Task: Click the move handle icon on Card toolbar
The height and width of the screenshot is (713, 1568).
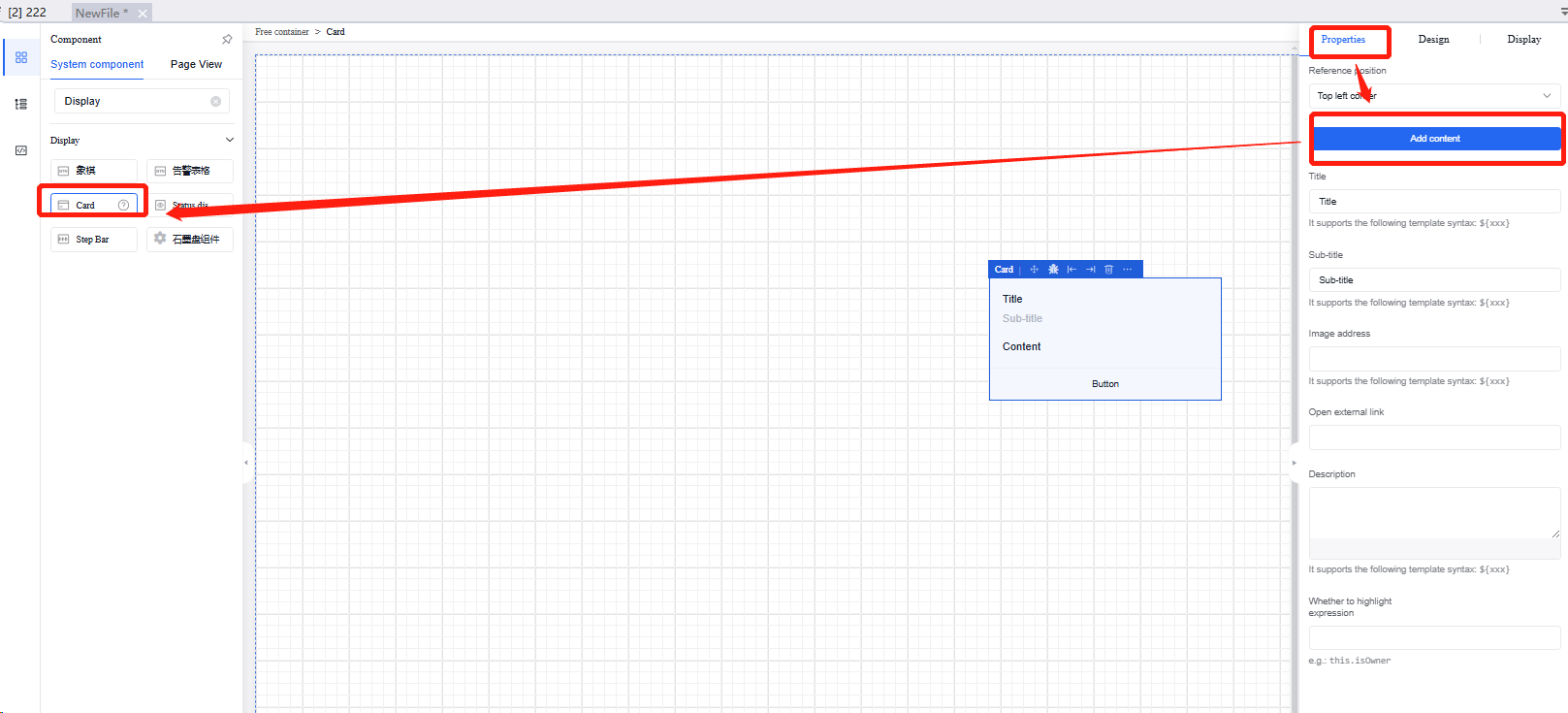Action: coord(1034,270)
